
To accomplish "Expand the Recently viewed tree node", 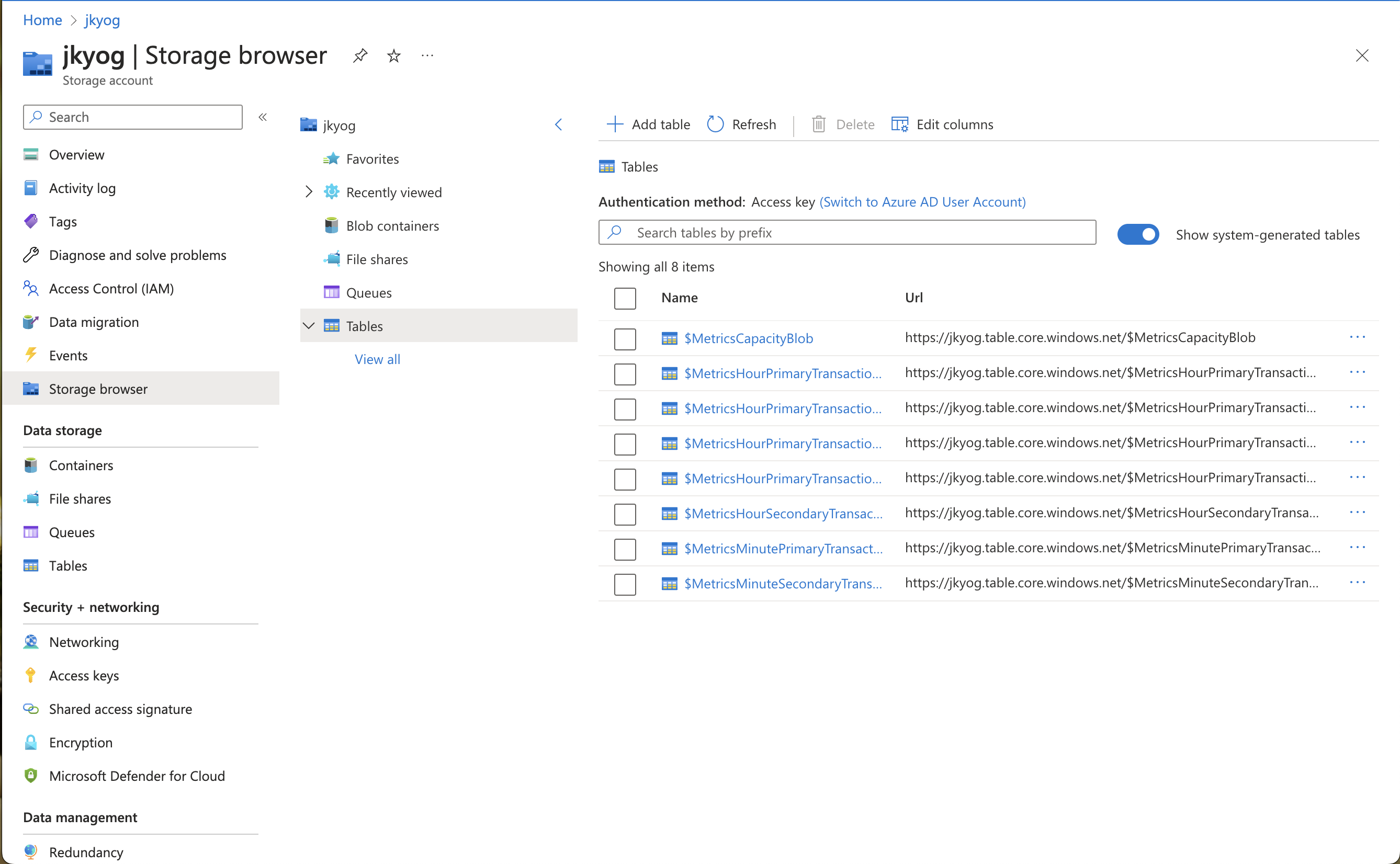I will [309, 192].
